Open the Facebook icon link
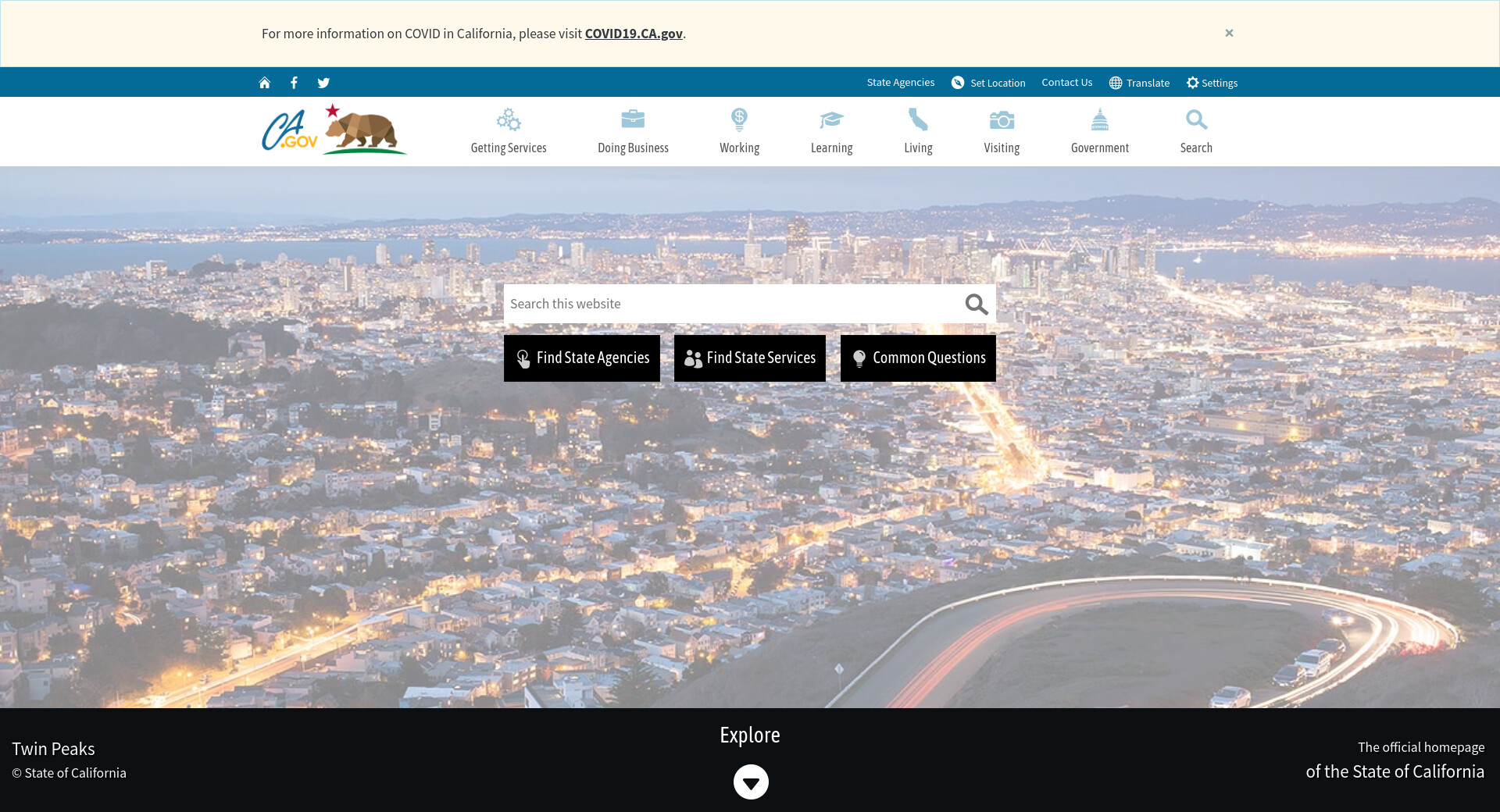Viewport: 1500px width, 812px height. pos(294,83)
